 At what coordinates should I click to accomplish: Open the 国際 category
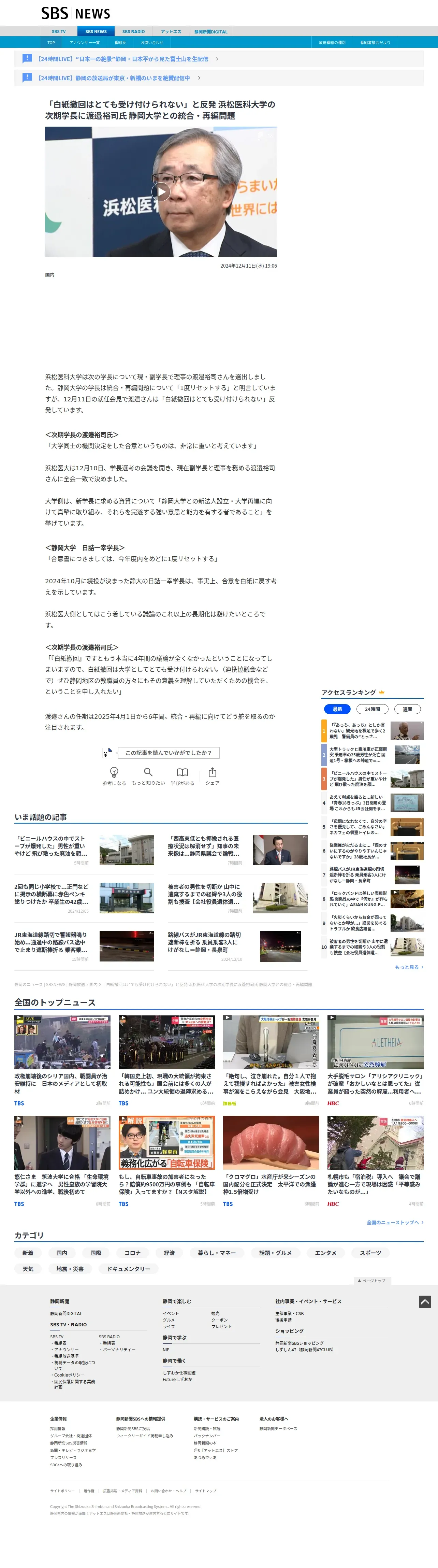[x=96, y=1253]
